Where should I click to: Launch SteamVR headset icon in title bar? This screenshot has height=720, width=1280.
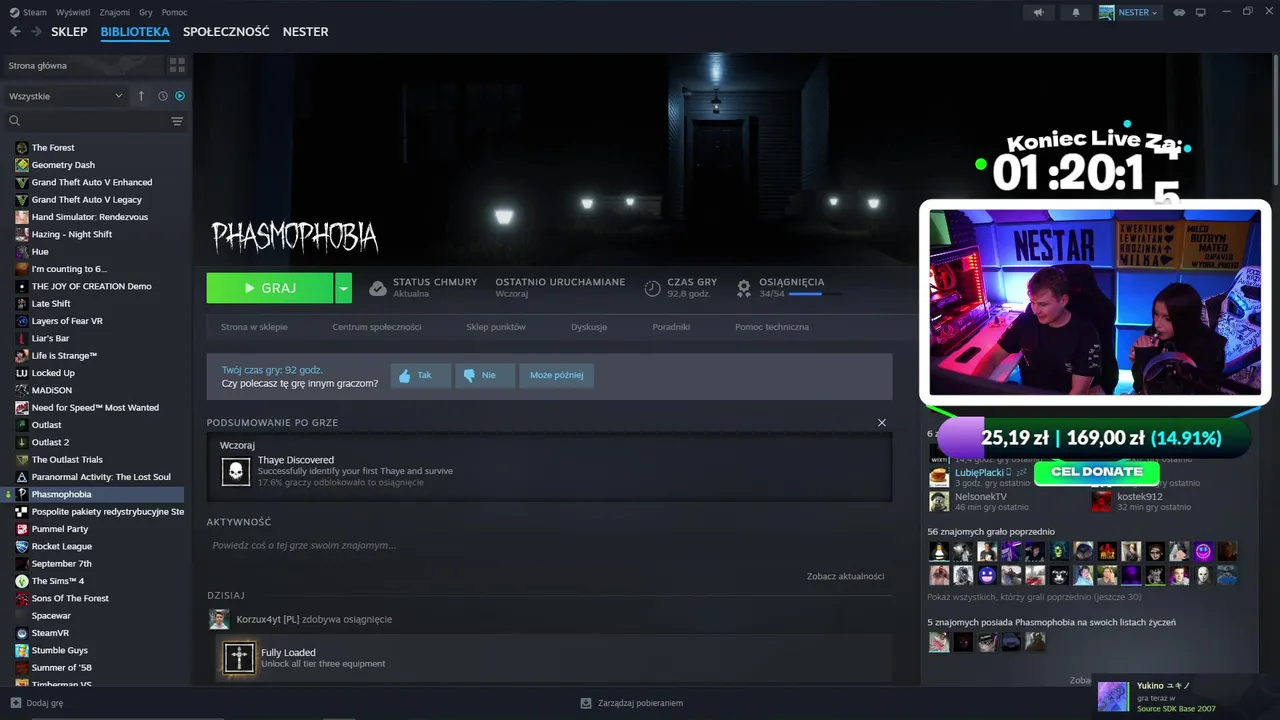(x=1179, y=12)
